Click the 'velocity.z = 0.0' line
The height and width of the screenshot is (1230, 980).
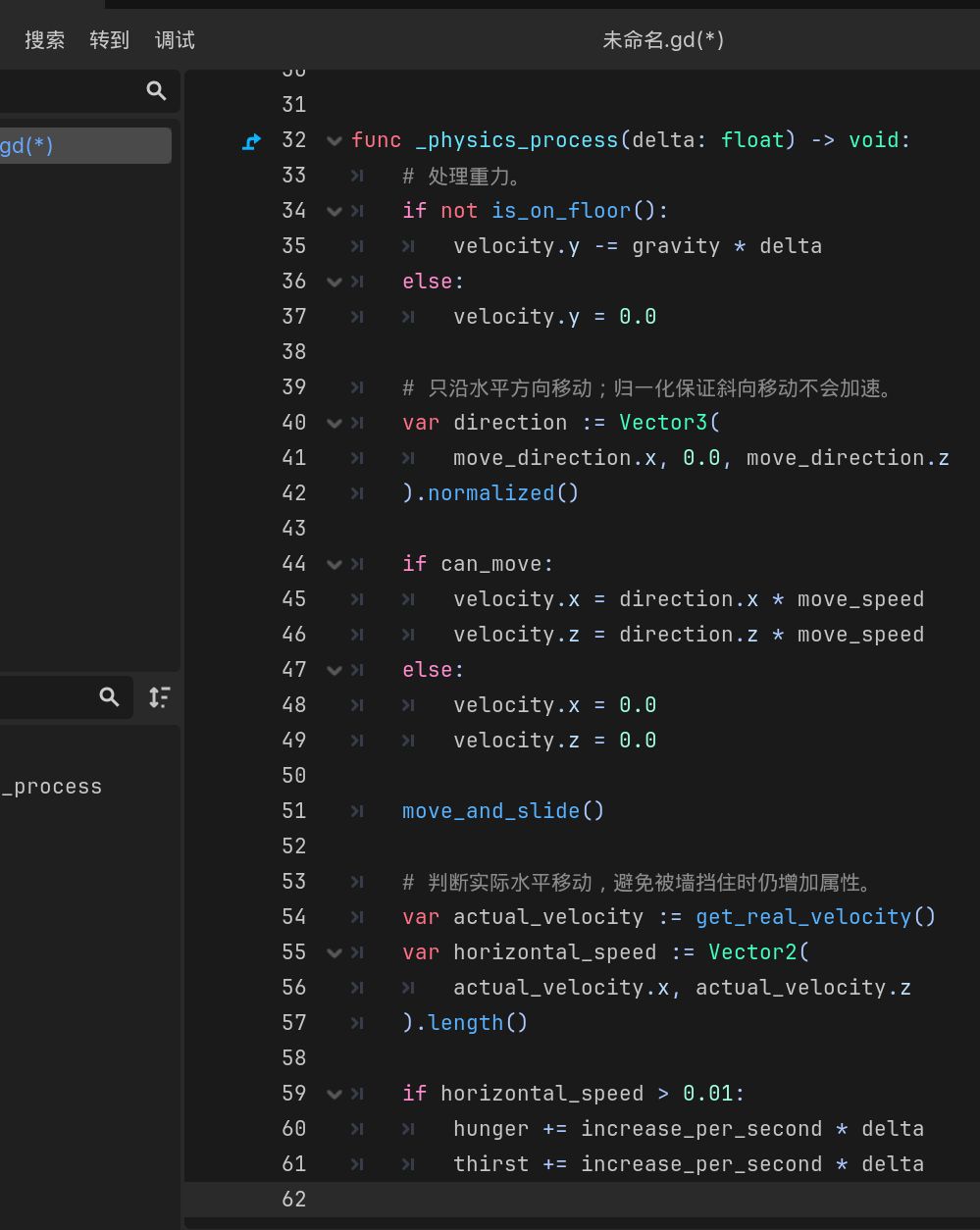tap(554, 741)
